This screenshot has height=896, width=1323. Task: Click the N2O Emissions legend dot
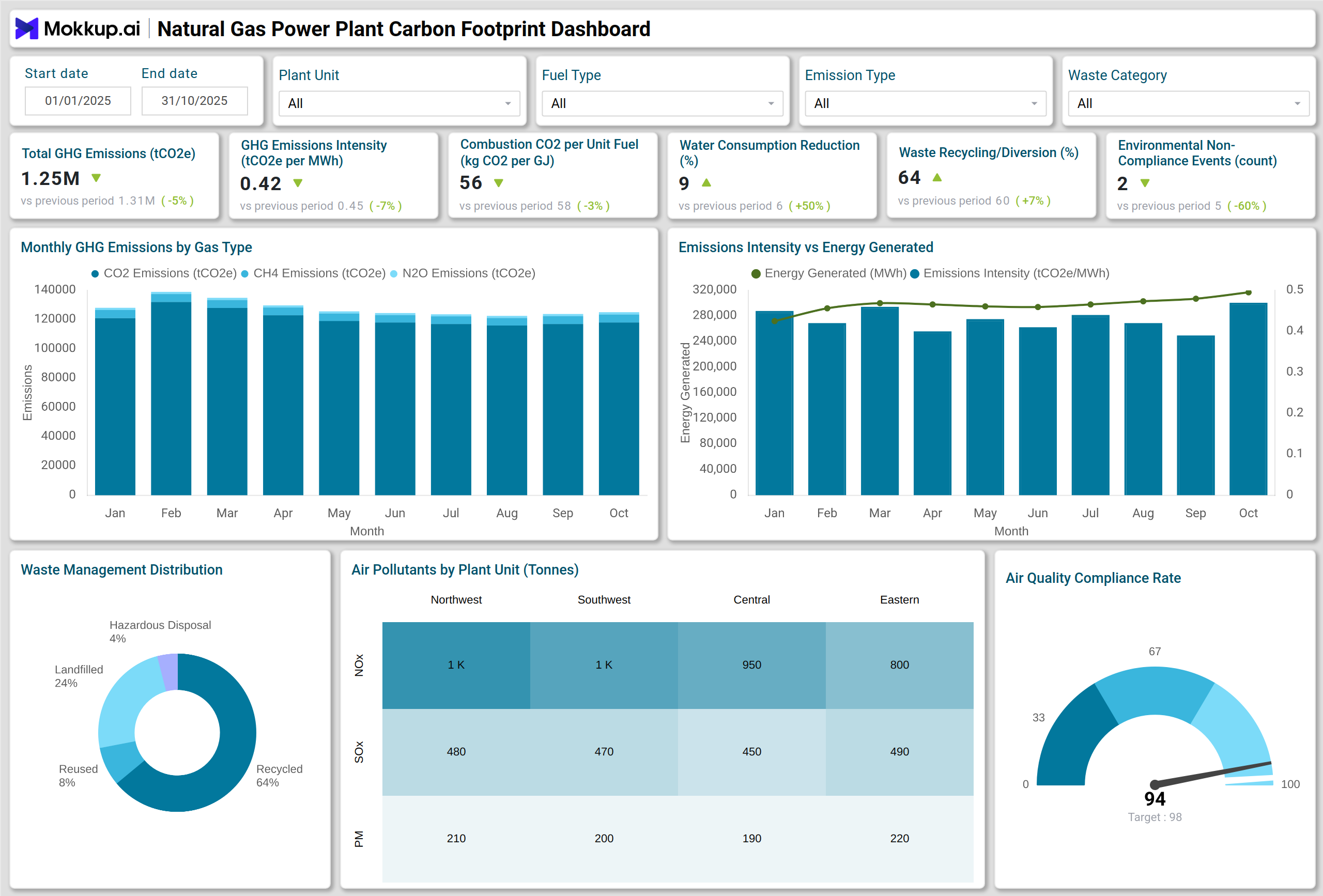394,274
